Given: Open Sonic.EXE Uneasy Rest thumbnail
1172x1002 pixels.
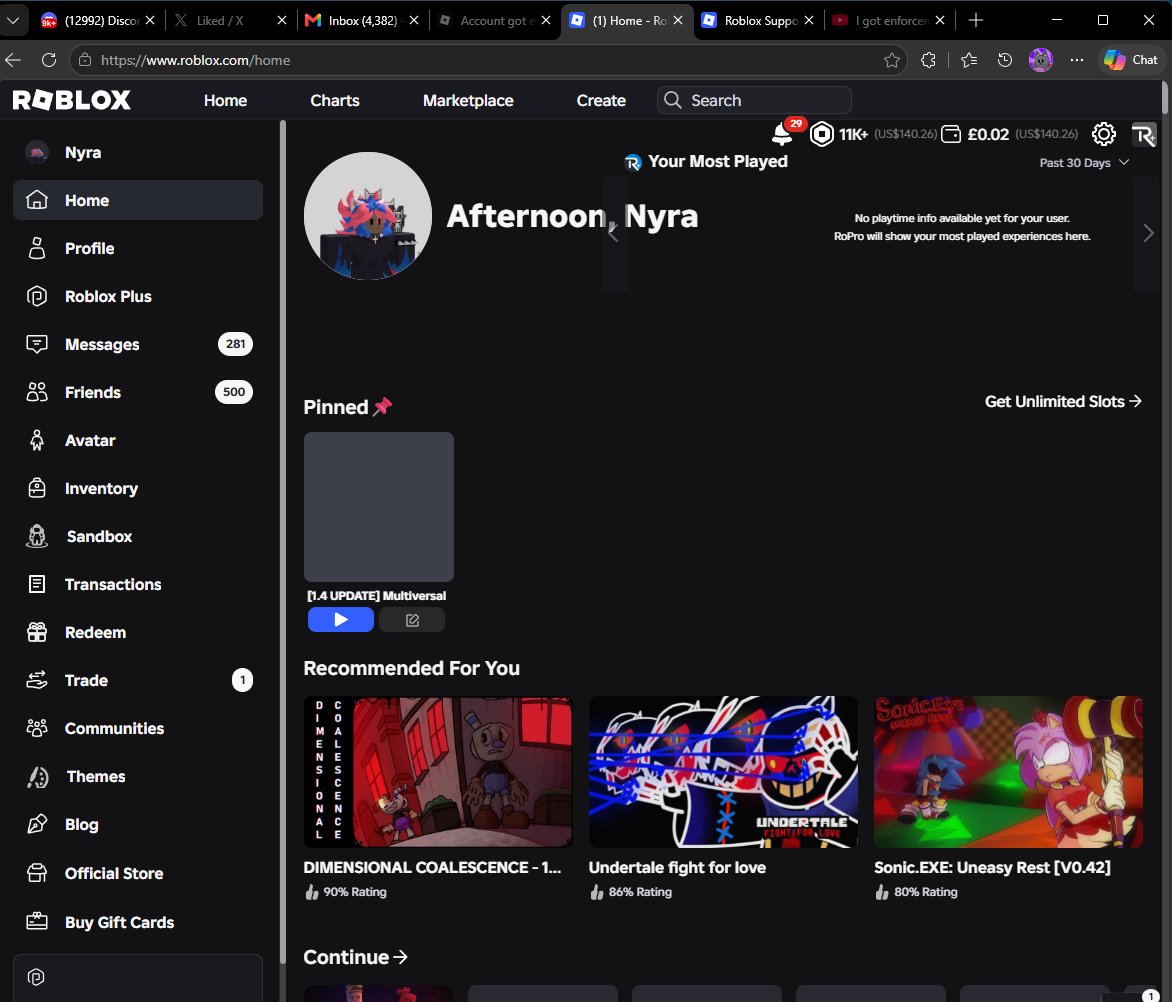Looking at the screenshot, I should 1008,772.
